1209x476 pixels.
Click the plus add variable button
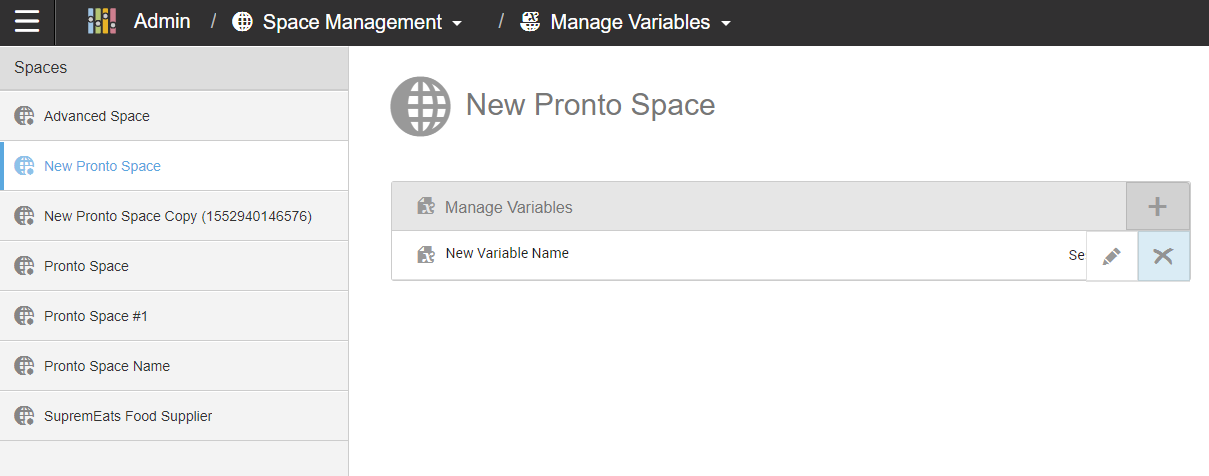pyautogui.click(x=1157, y=207)
